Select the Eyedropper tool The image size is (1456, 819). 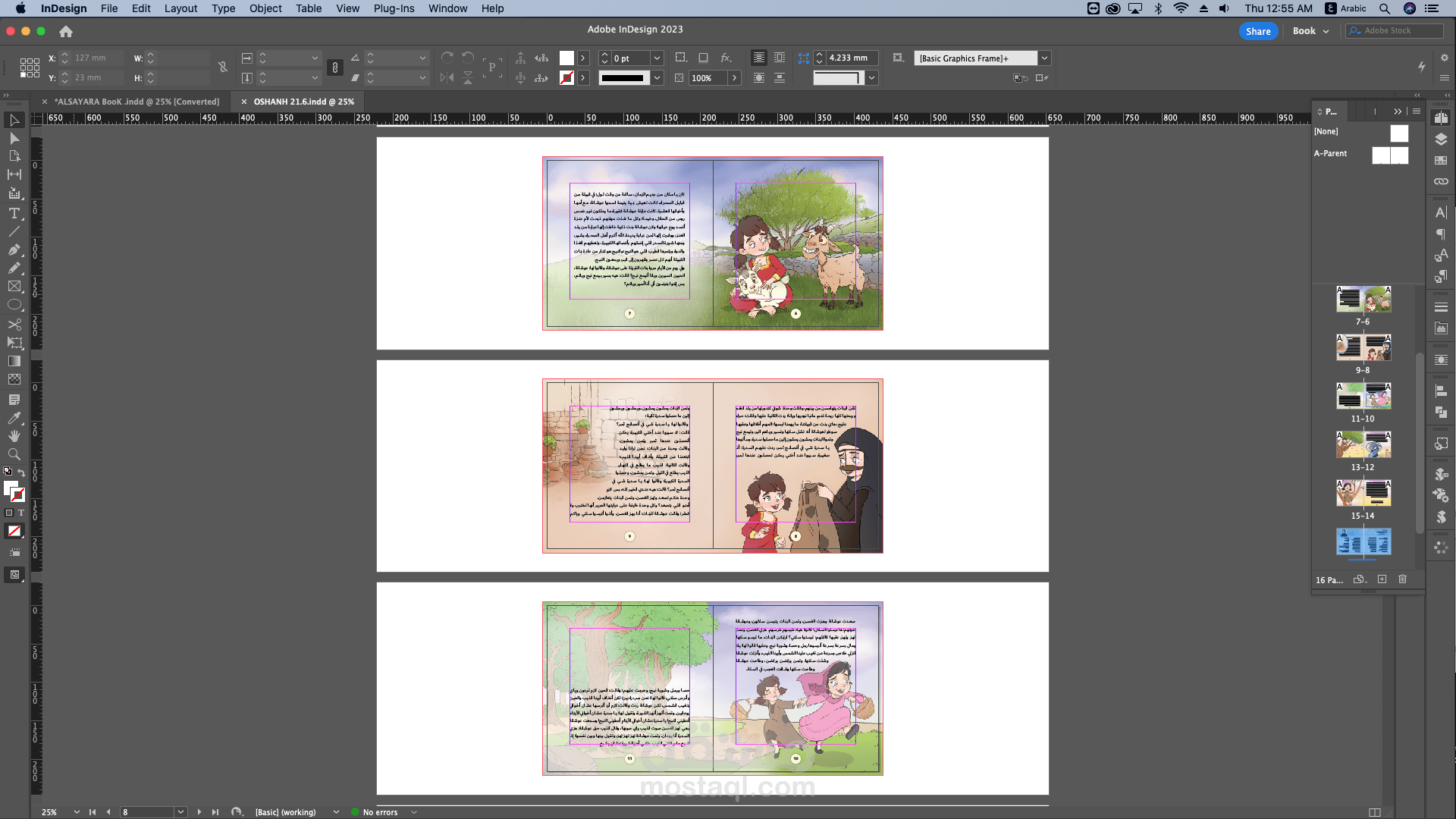pyautogui.click(x=14, y=418)
